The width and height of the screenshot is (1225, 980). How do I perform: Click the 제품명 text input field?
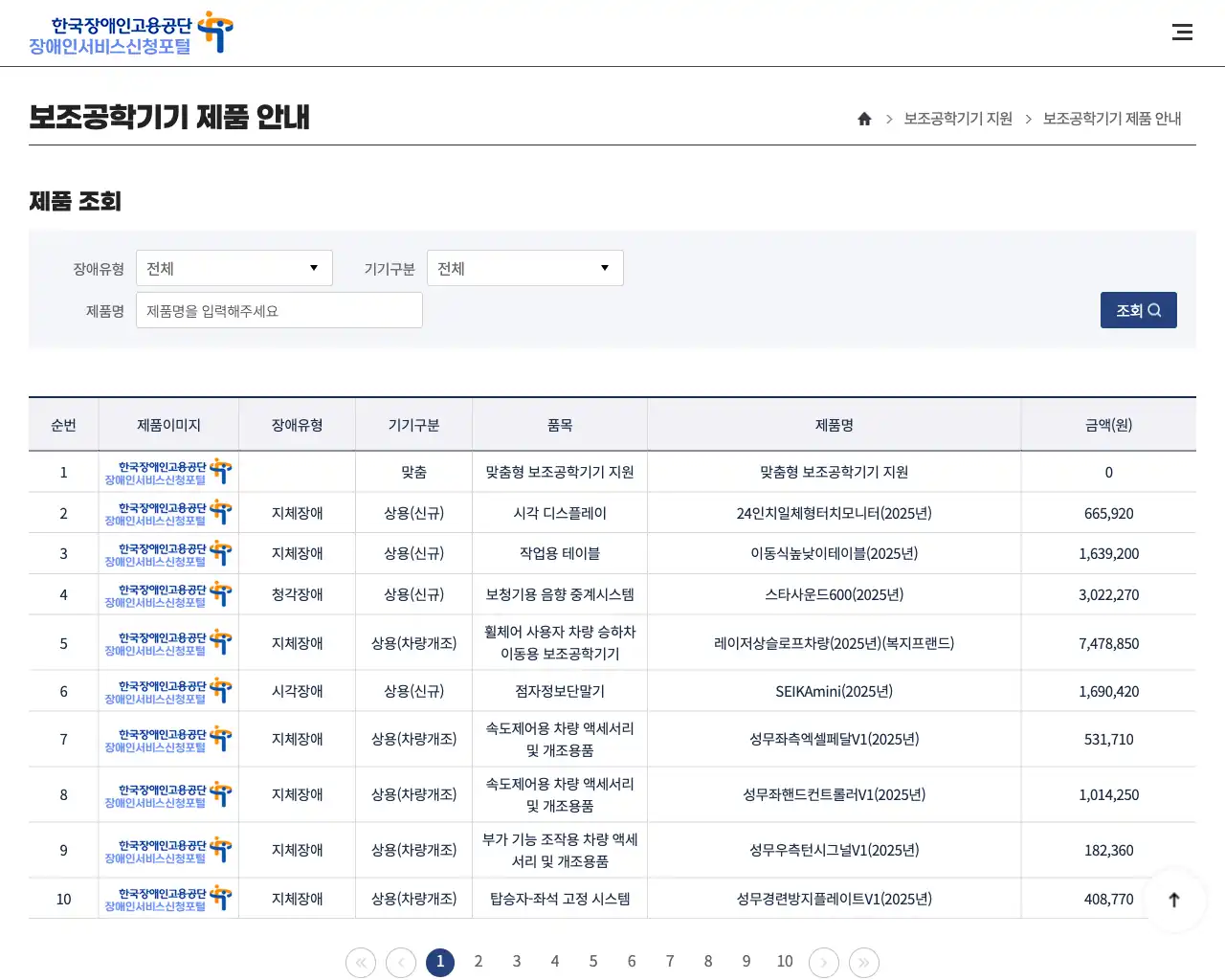(278, 309)
